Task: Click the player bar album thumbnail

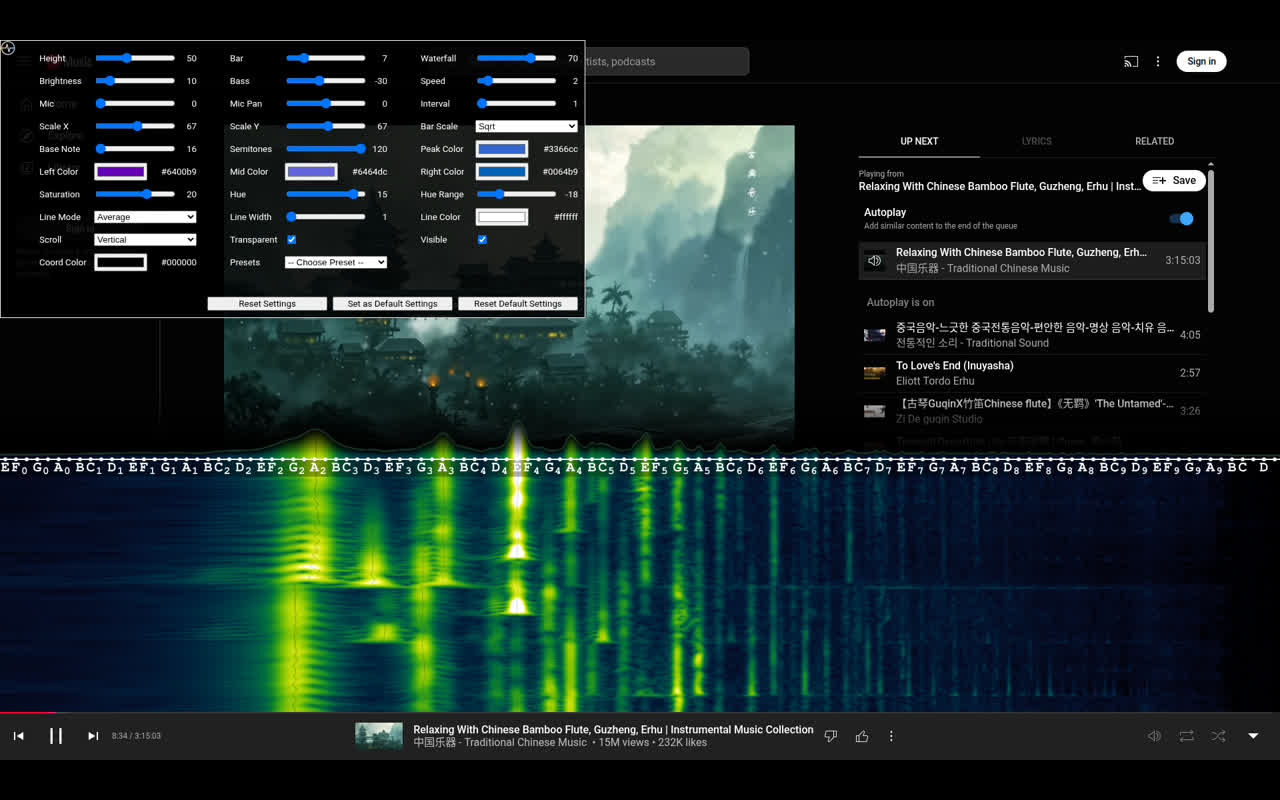Action: [x=379, y=736]
